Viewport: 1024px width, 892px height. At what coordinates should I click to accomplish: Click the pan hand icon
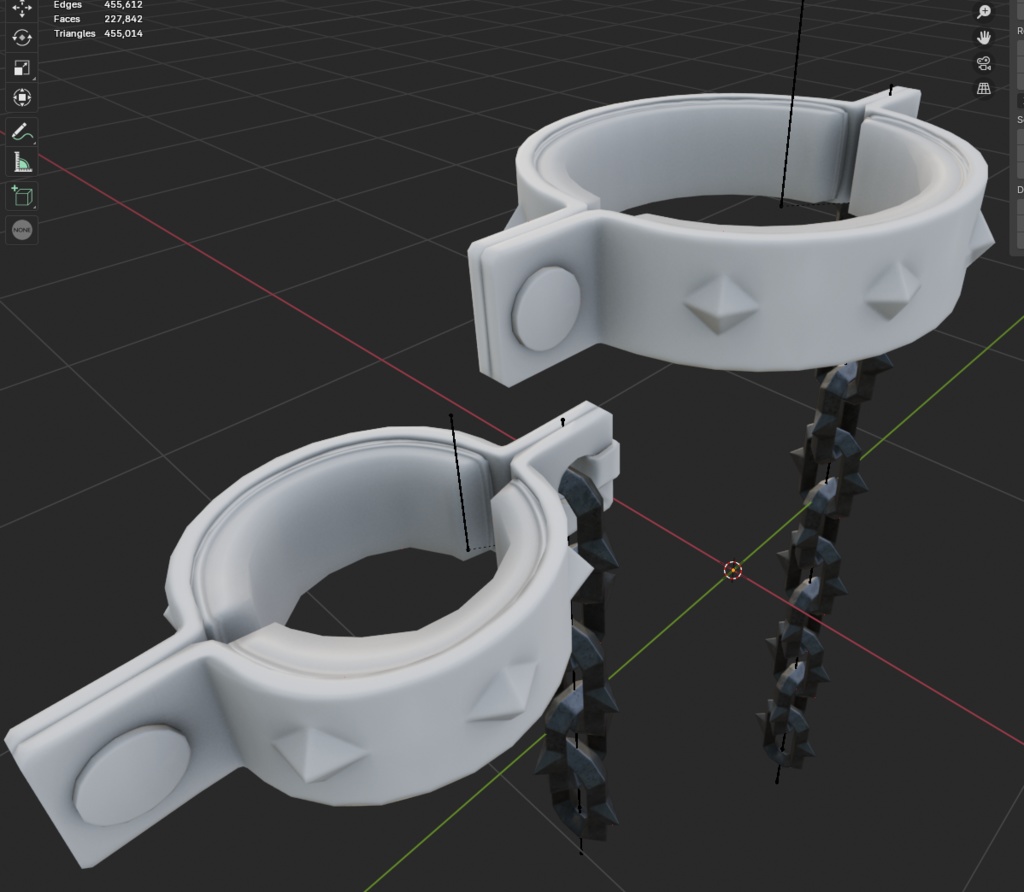pos(984,38)
